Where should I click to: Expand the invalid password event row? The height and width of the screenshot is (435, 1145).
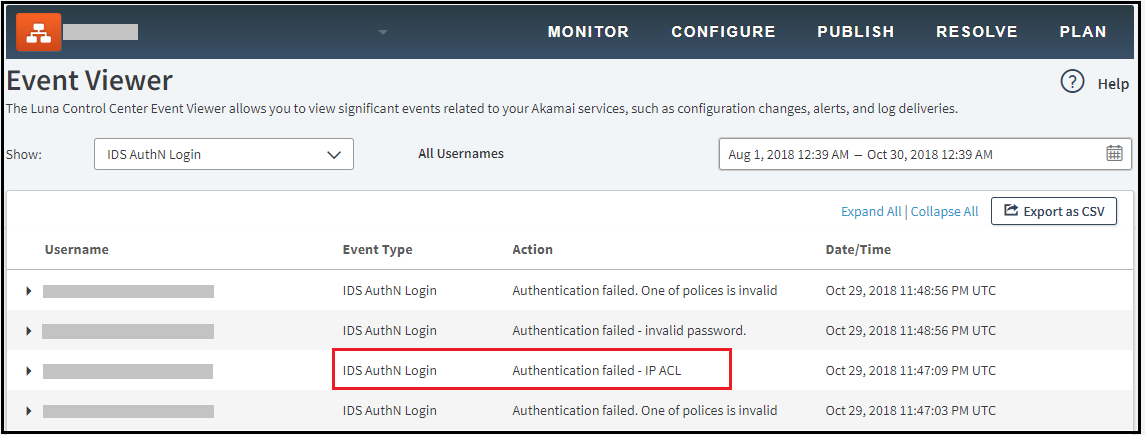click(x=29, y=331)
